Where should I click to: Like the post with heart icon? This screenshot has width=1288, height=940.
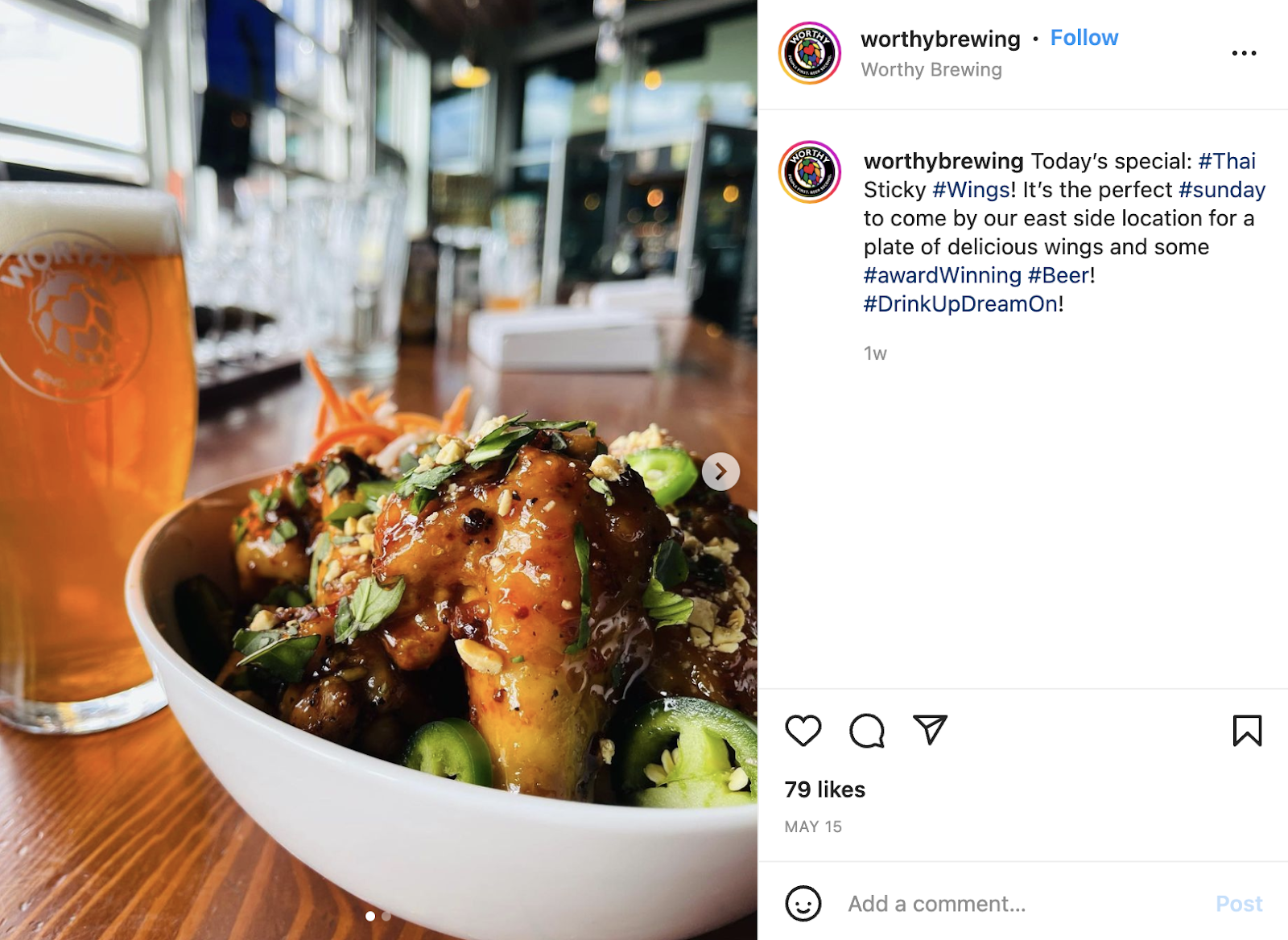[803, 731]
